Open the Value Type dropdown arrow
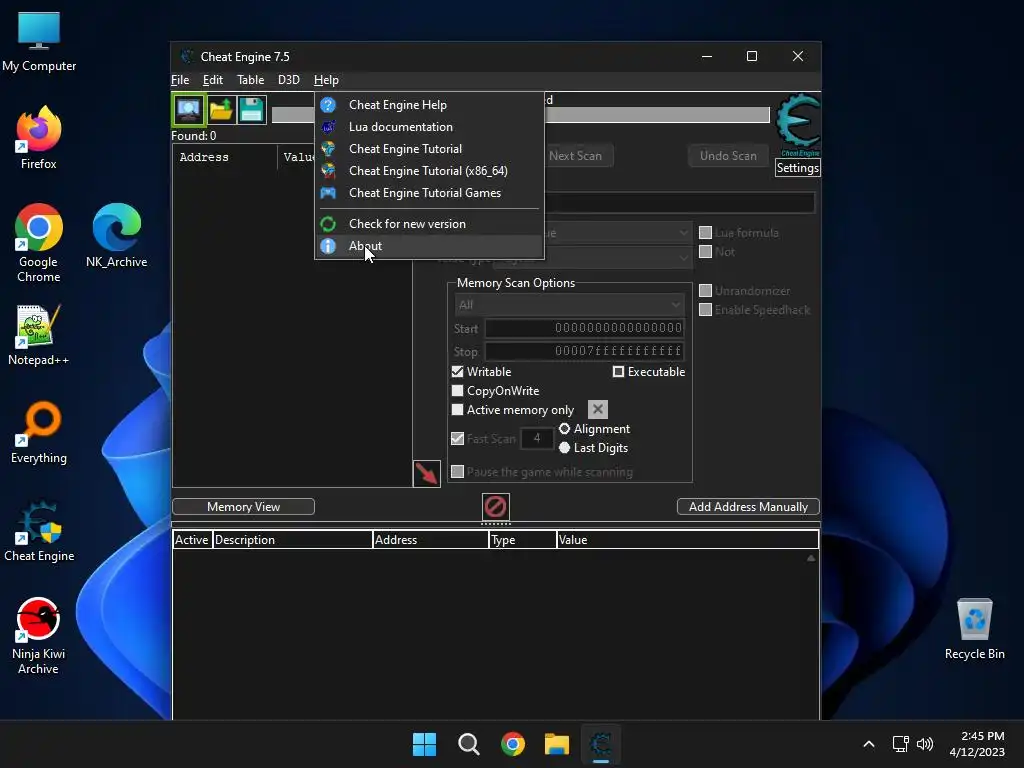The height and width of the screenshot is (768, 1024). coord(683,257)
